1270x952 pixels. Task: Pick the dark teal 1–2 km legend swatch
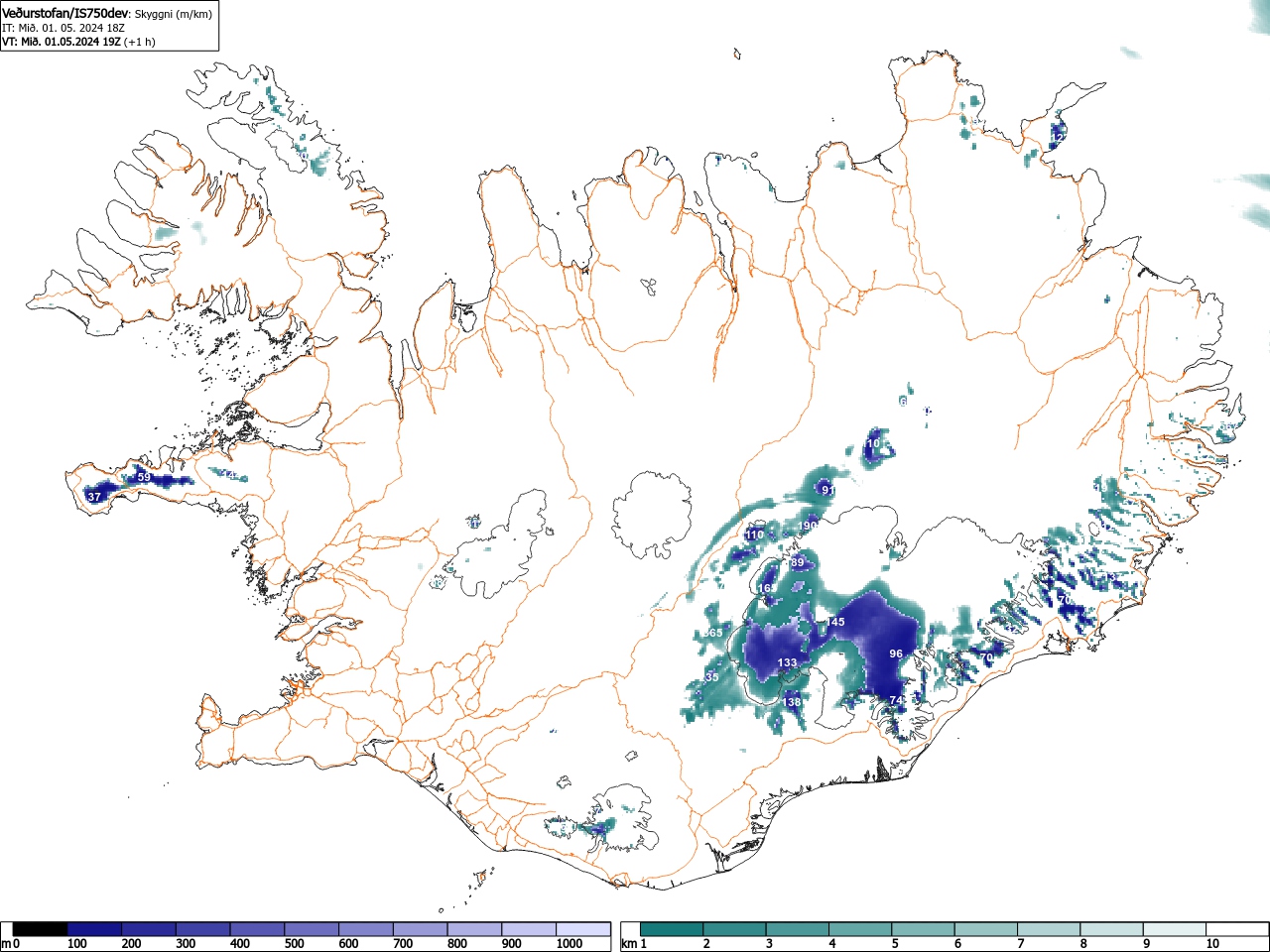click(672, 929)
